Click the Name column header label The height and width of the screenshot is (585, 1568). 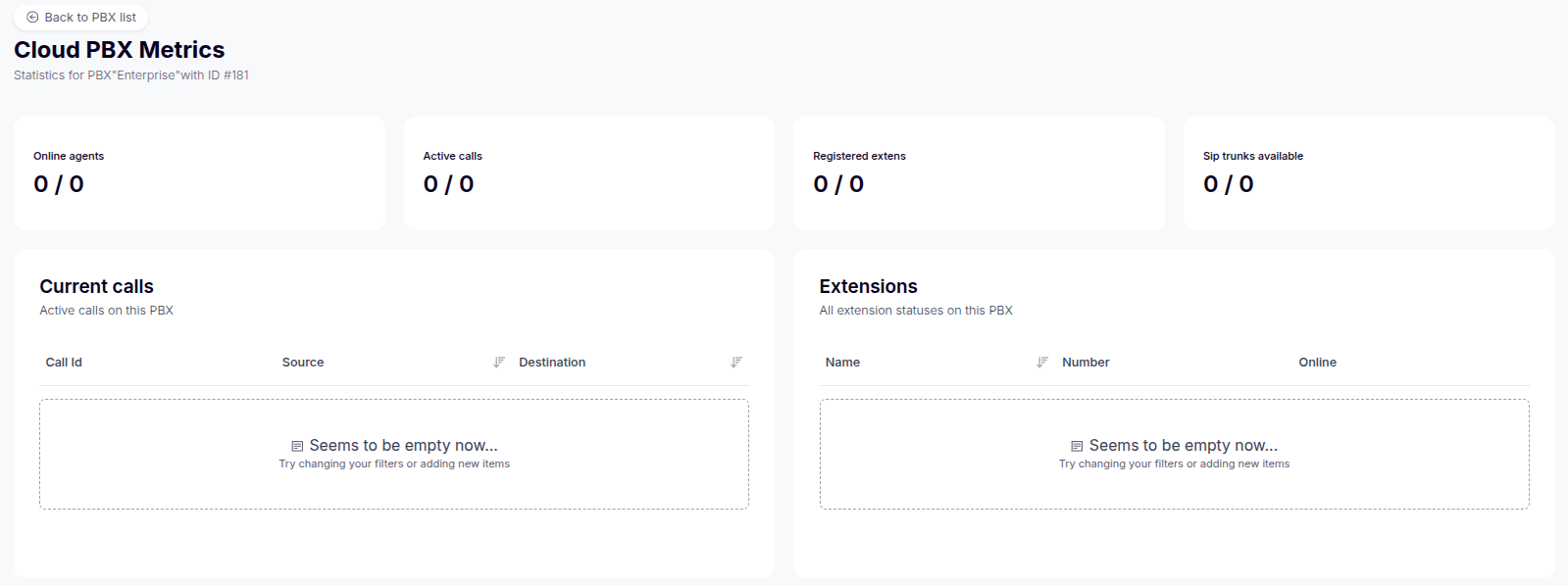coord(842,363)
